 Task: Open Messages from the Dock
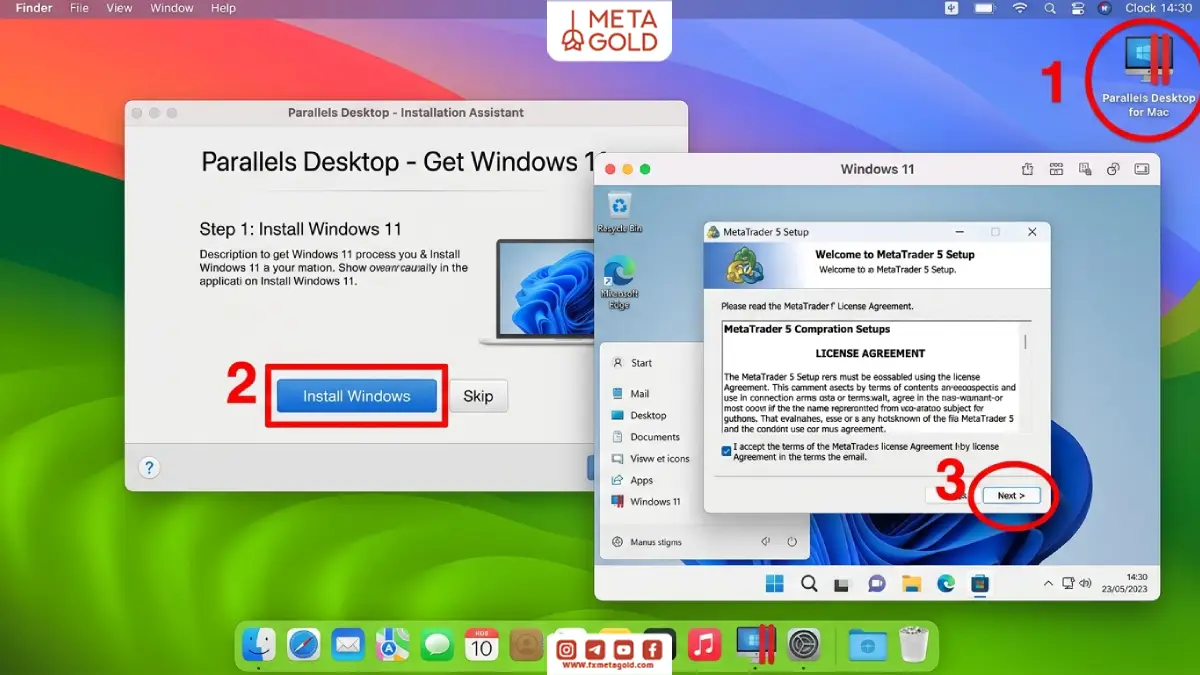pos(437,645)
